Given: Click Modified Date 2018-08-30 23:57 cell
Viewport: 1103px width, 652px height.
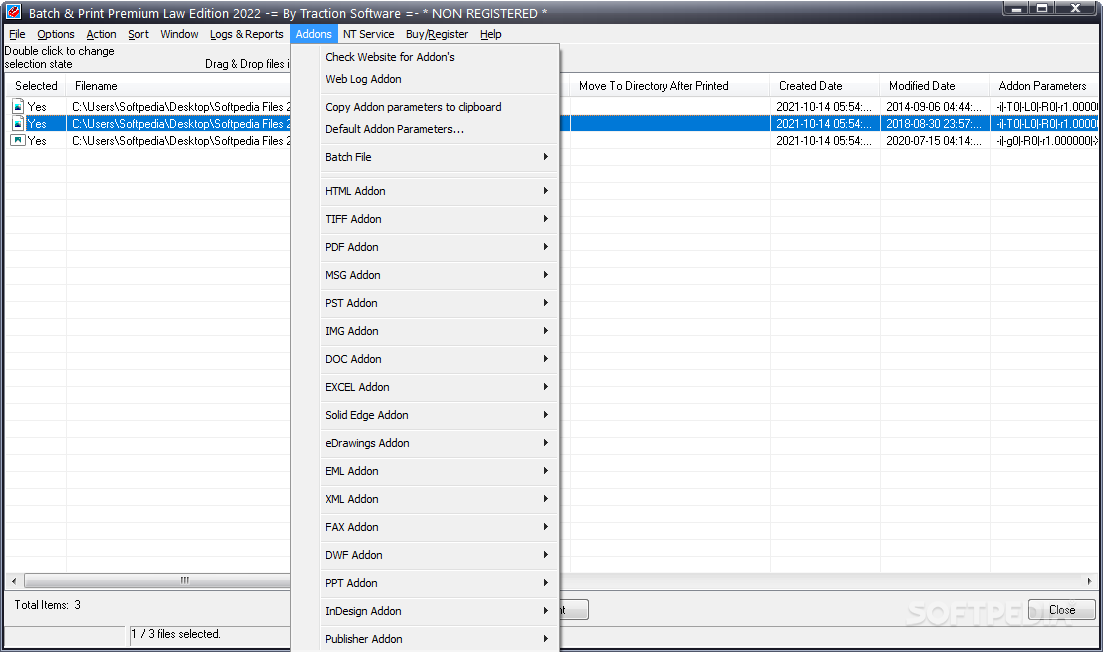Looking at the screenshot, I should (934, 124).
